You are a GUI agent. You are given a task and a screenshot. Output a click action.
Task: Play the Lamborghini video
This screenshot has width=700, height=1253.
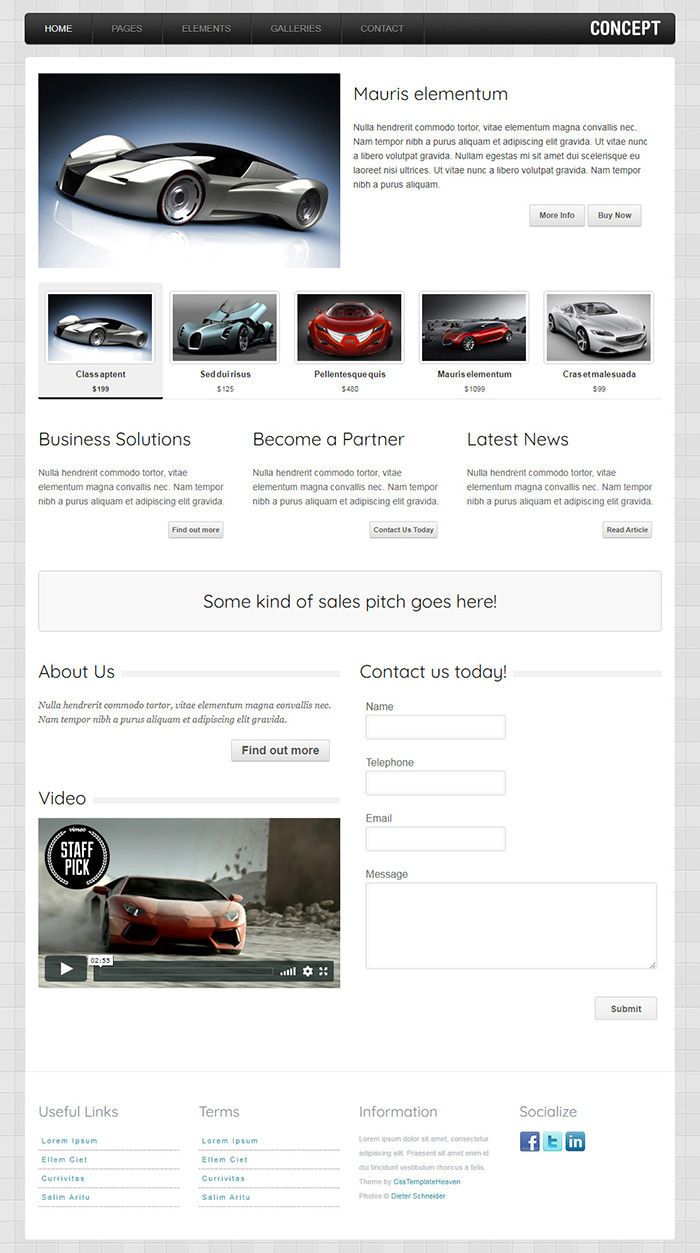66,968
